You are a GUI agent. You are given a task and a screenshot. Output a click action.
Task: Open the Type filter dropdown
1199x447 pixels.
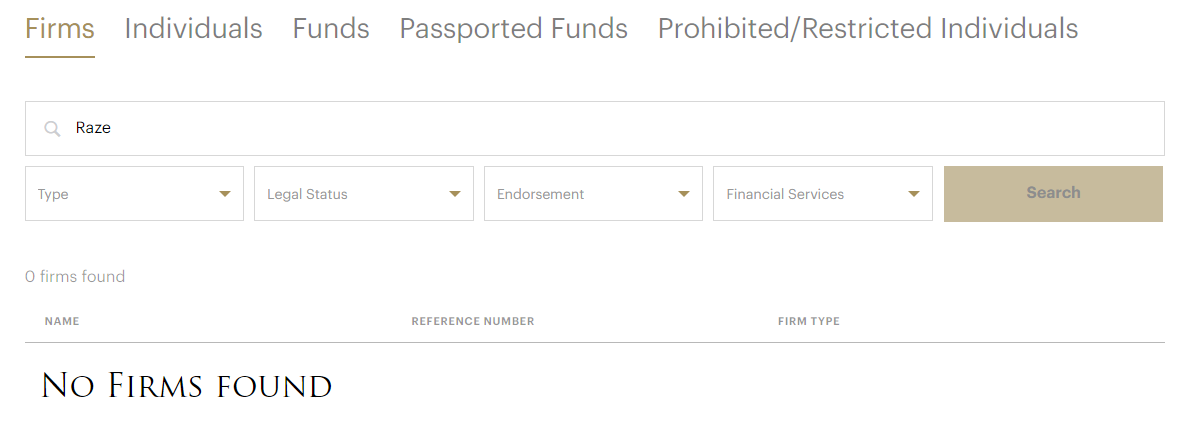[134, 194]
